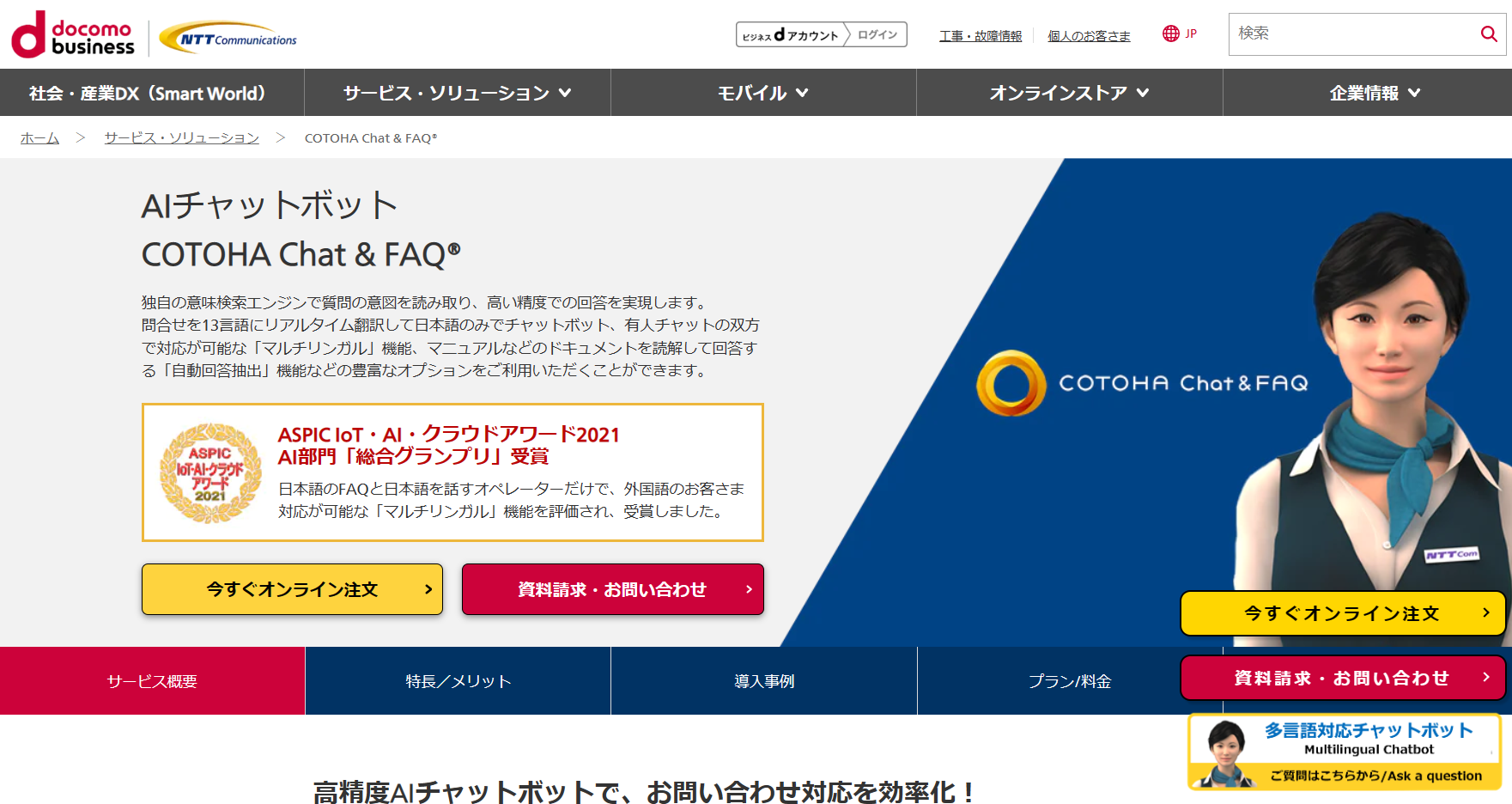Viewport: 1512px width, 804px height.
Task: Click floating red 資料請求・お問い合わせ button
Action: [x=1343, y=679]
